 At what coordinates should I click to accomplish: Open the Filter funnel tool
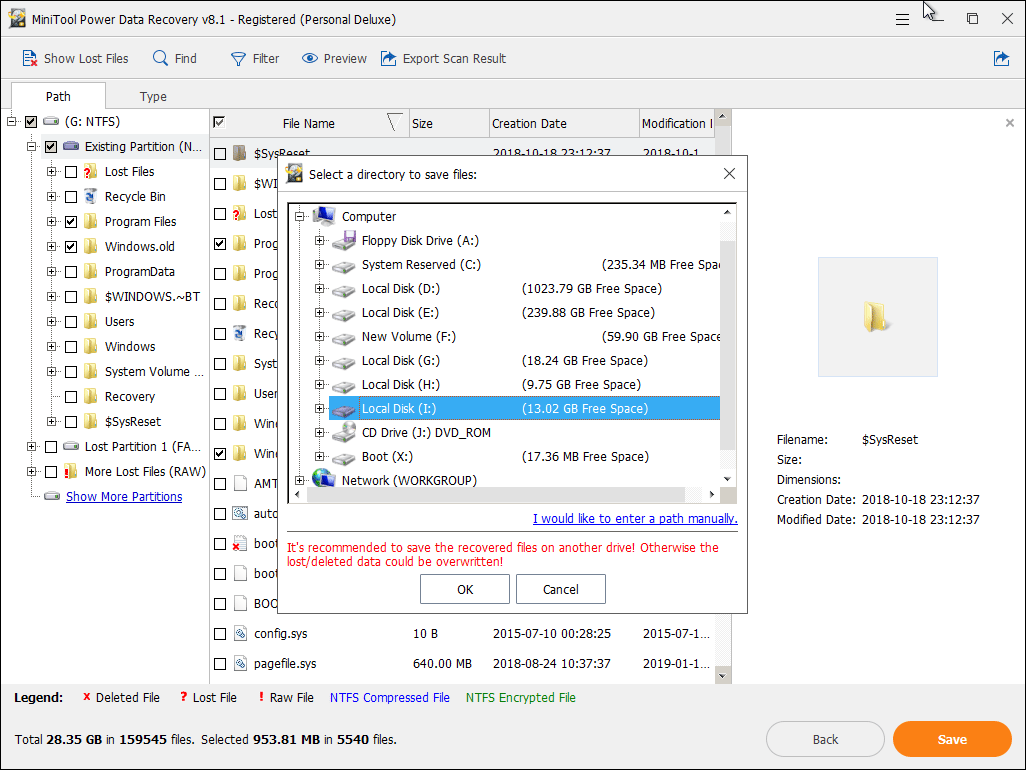click(238, 59)
